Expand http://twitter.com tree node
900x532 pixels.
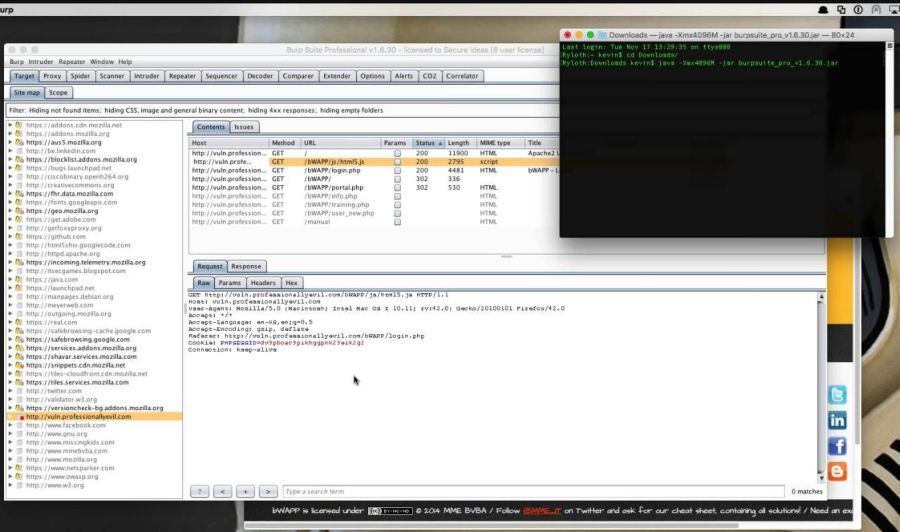point(10,391)
